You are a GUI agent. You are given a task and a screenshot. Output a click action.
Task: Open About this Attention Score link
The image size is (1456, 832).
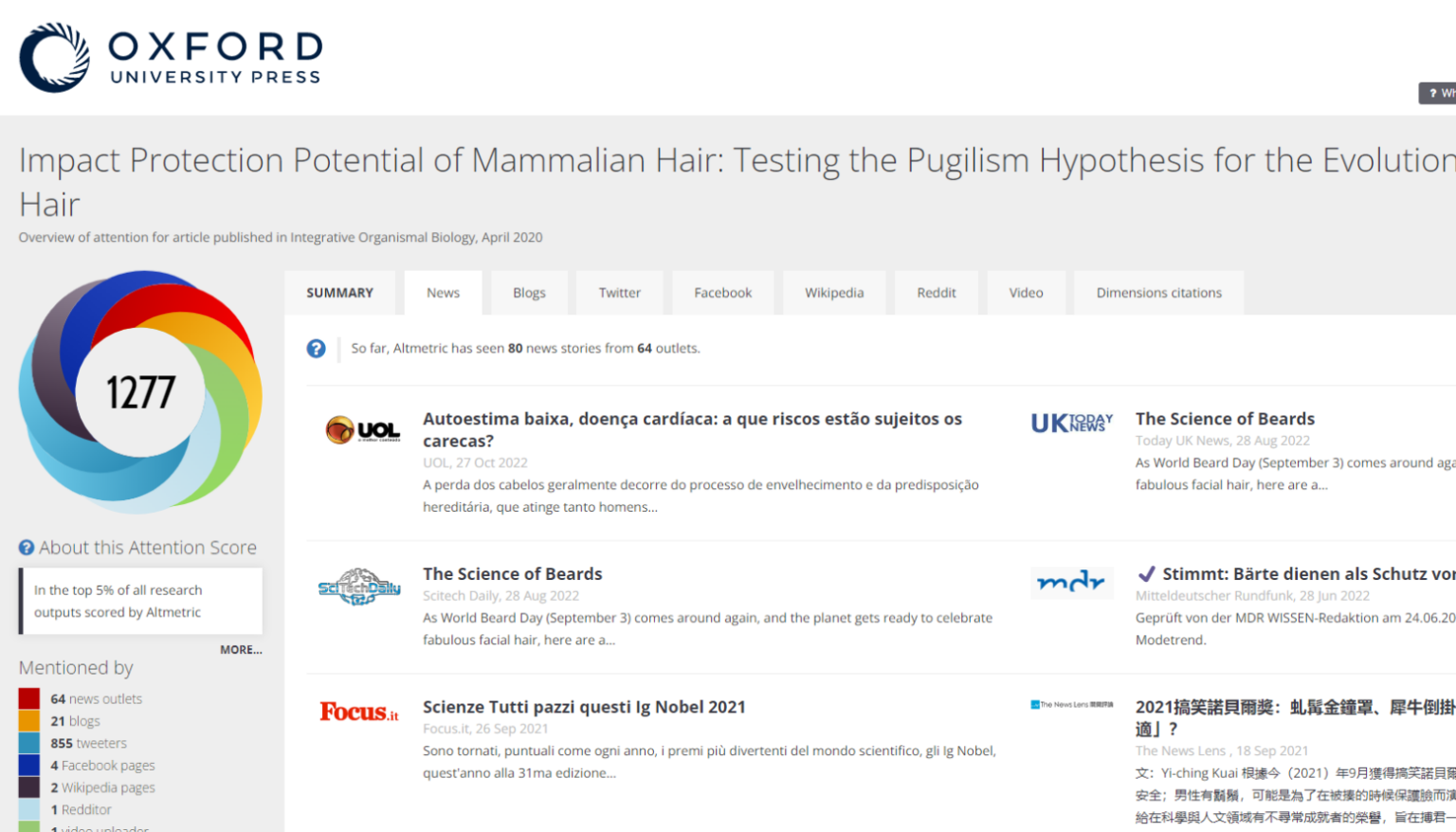point(147,548)
